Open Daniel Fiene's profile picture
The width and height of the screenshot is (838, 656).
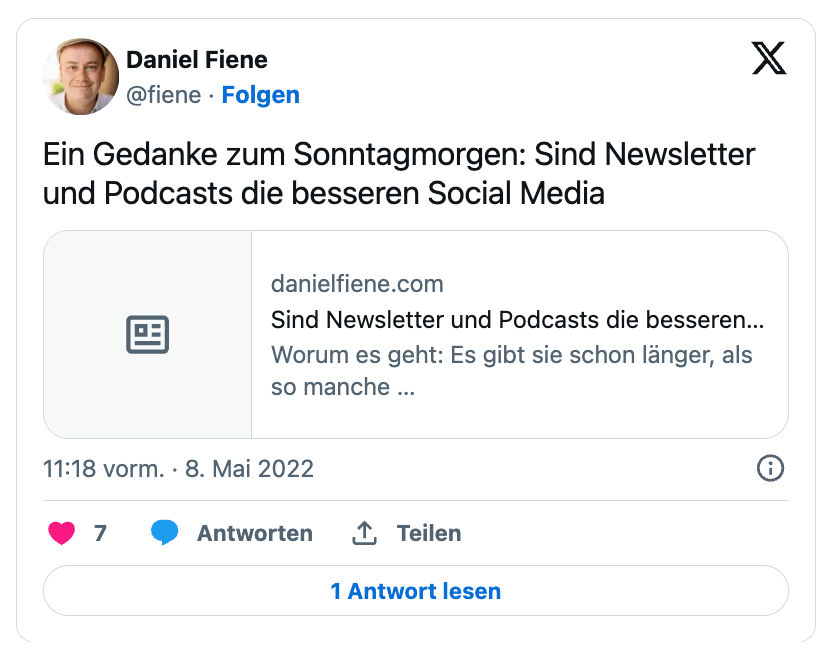tap(81, 77)
